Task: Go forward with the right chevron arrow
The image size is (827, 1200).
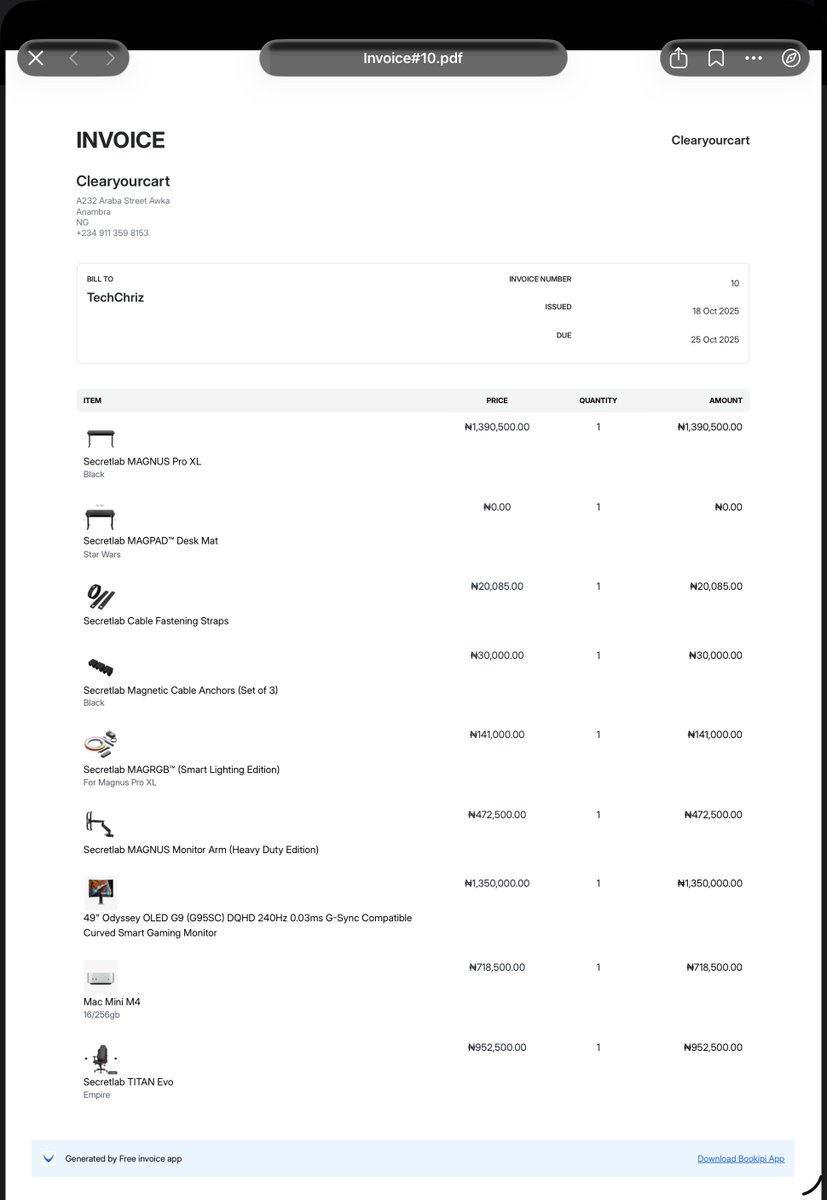Action: click(x=110, y=58)
